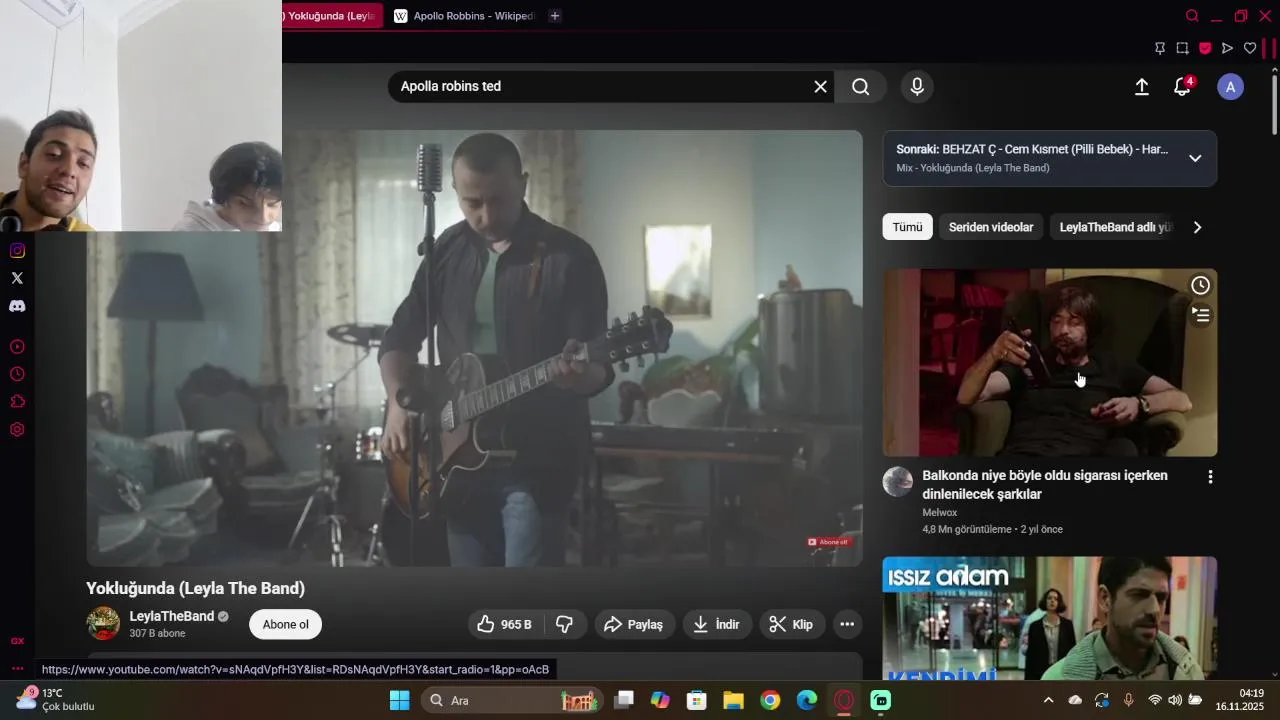1280x720 pixels.
Task: Open the YouTube upload/create icon
Action: [x=1141, y=87]
